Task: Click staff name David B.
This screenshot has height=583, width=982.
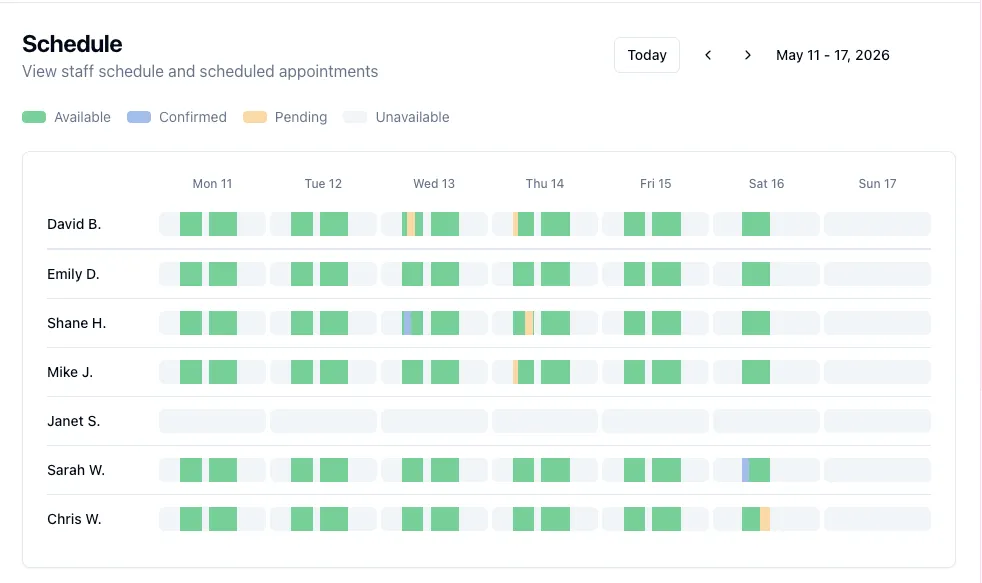Action: (74, 224)
